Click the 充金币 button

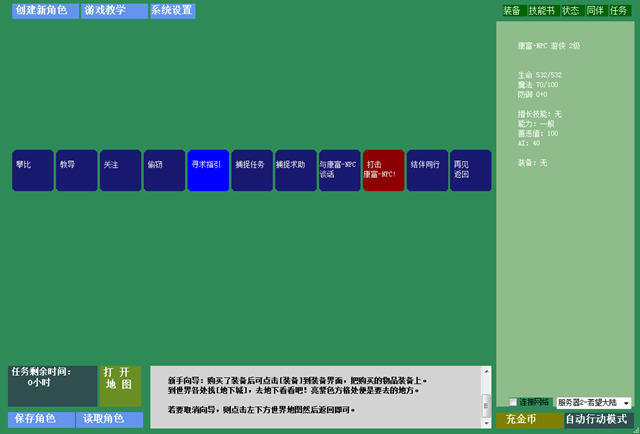528,420
